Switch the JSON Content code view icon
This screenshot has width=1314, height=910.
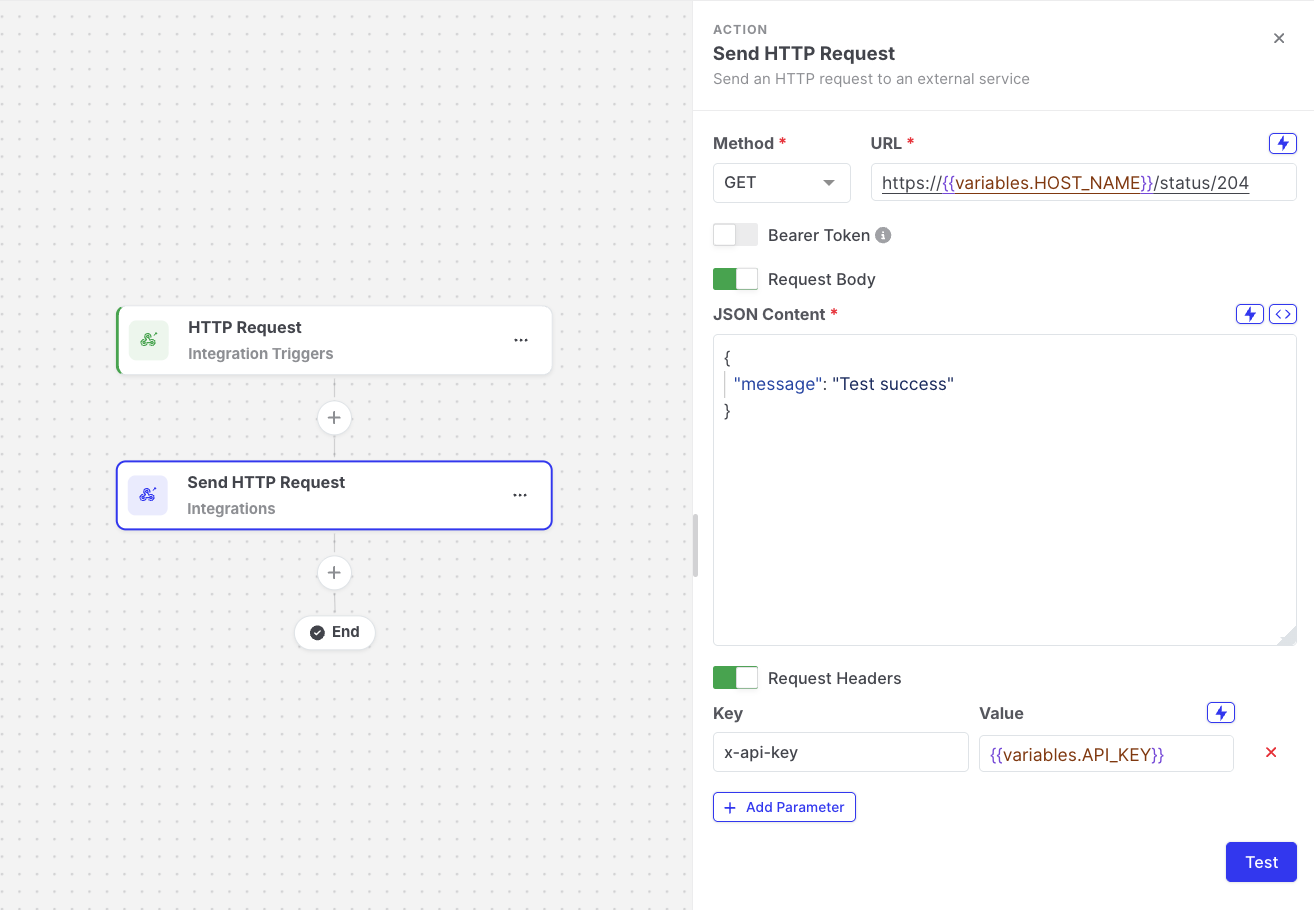click(1283, 314)
